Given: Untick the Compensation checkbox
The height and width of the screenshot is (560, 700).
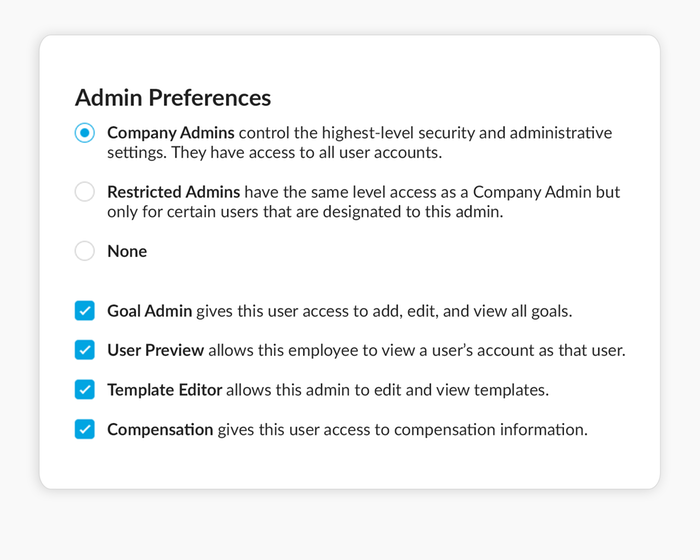Looking at the screenshot, I should coord(85,430).
